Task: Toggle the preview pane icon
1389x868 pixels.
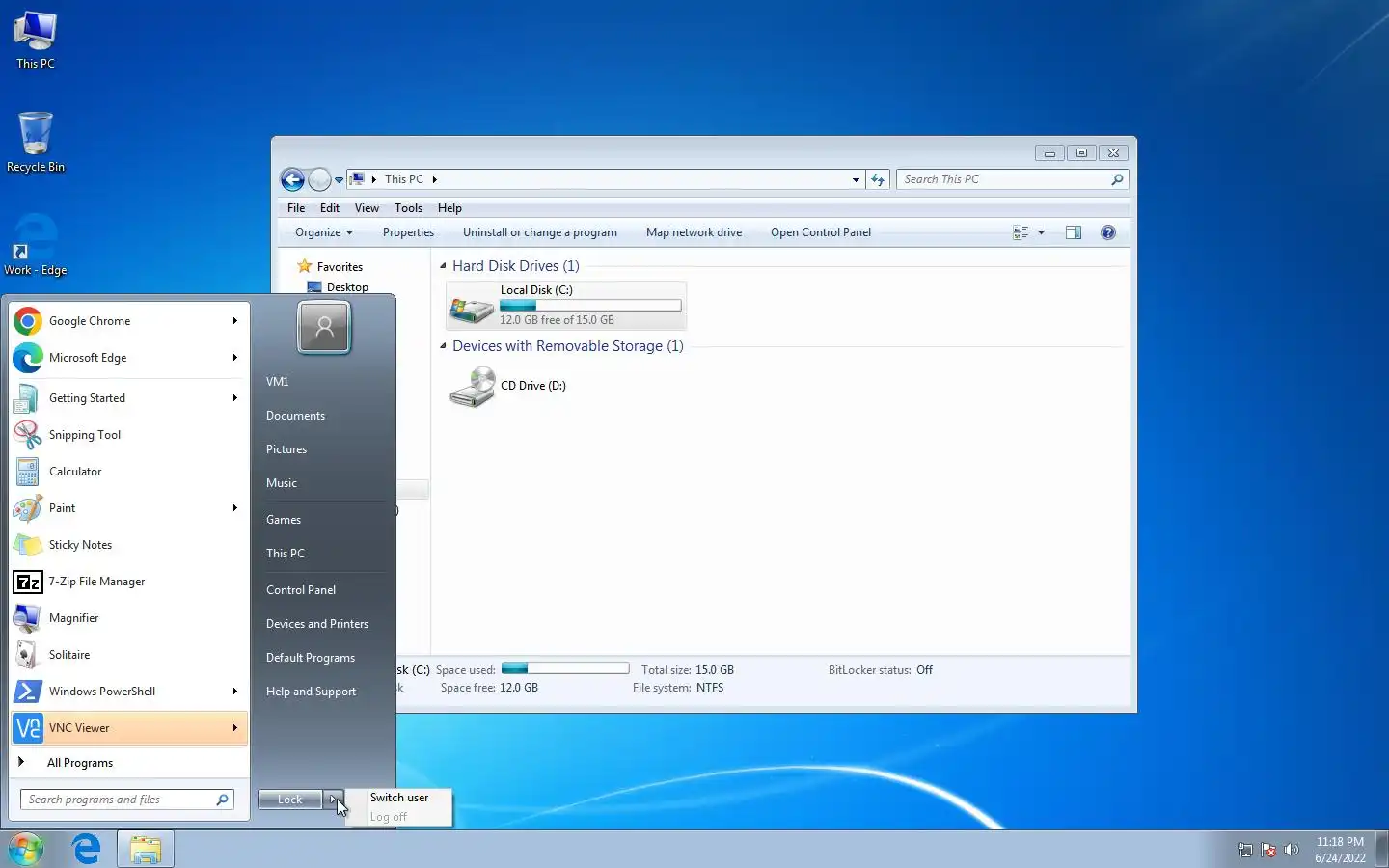Action: [x=1074, y=232]
